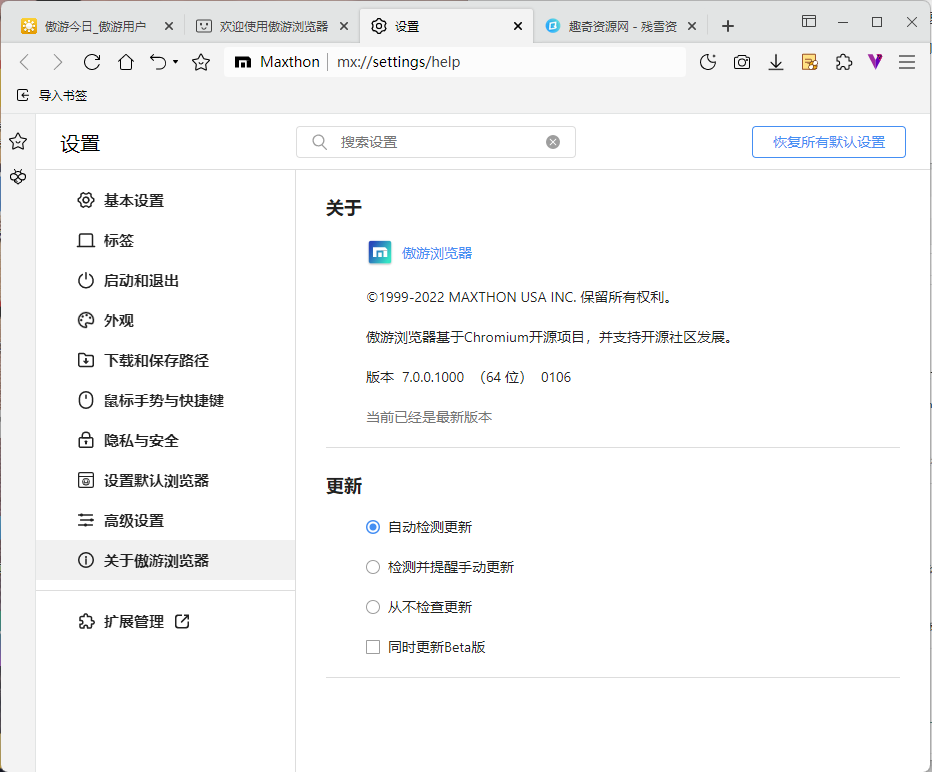
Task: Enable night mode via the moon icon
Action: tap(708, 61)
